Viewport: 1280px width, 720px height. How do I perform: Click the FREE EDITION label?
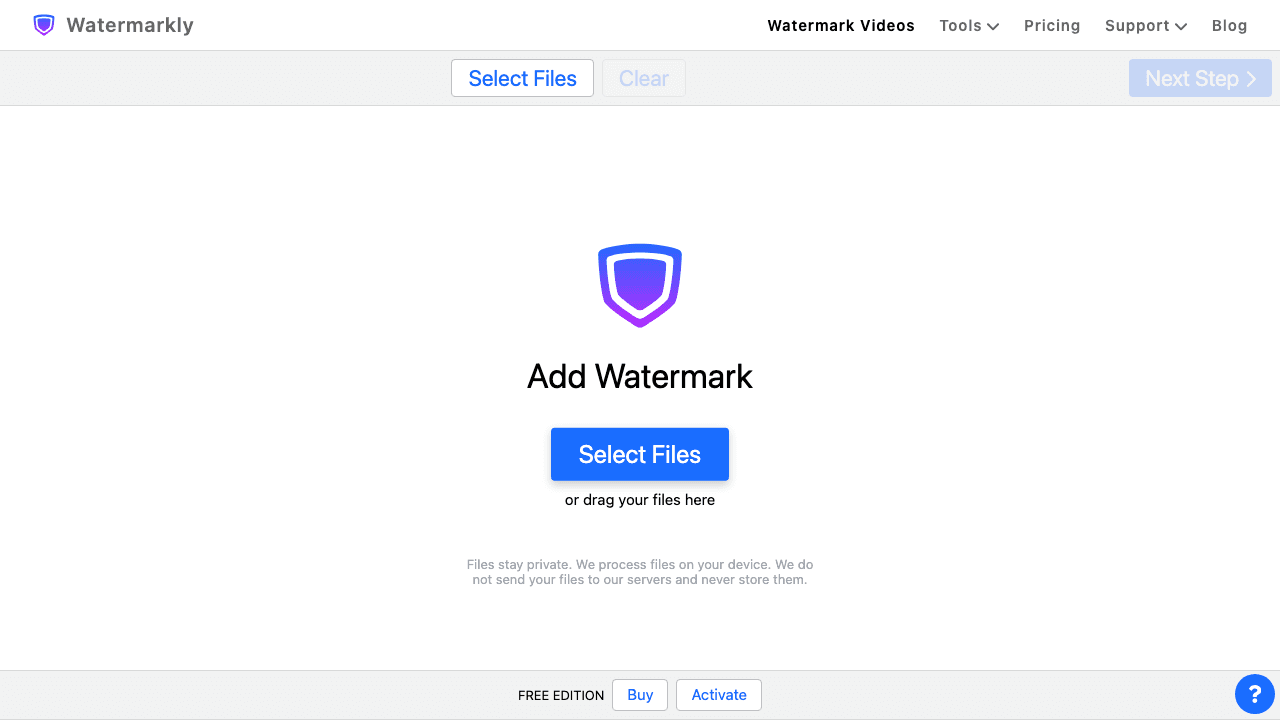(560, 694)
